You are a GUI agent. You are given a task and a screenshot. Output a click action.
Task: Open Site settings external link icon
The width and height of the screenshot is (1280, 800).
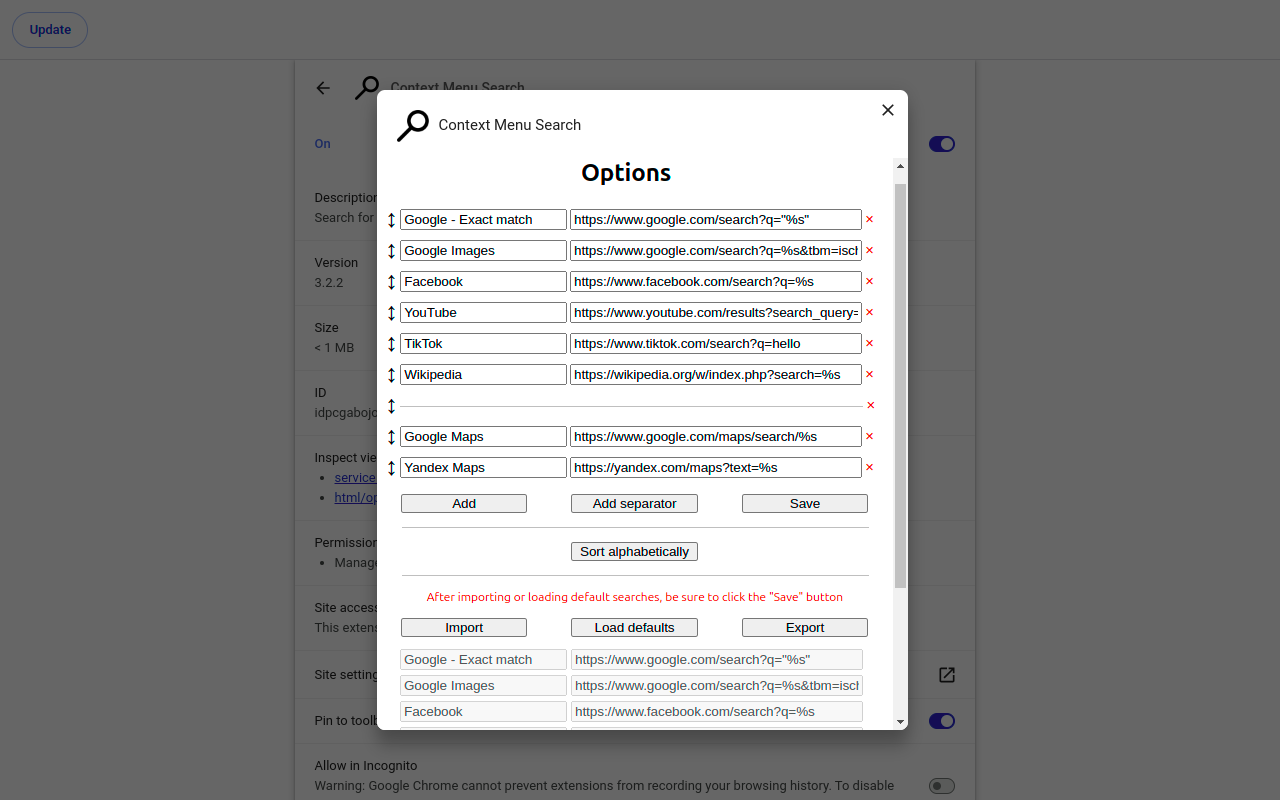(946, 675)
